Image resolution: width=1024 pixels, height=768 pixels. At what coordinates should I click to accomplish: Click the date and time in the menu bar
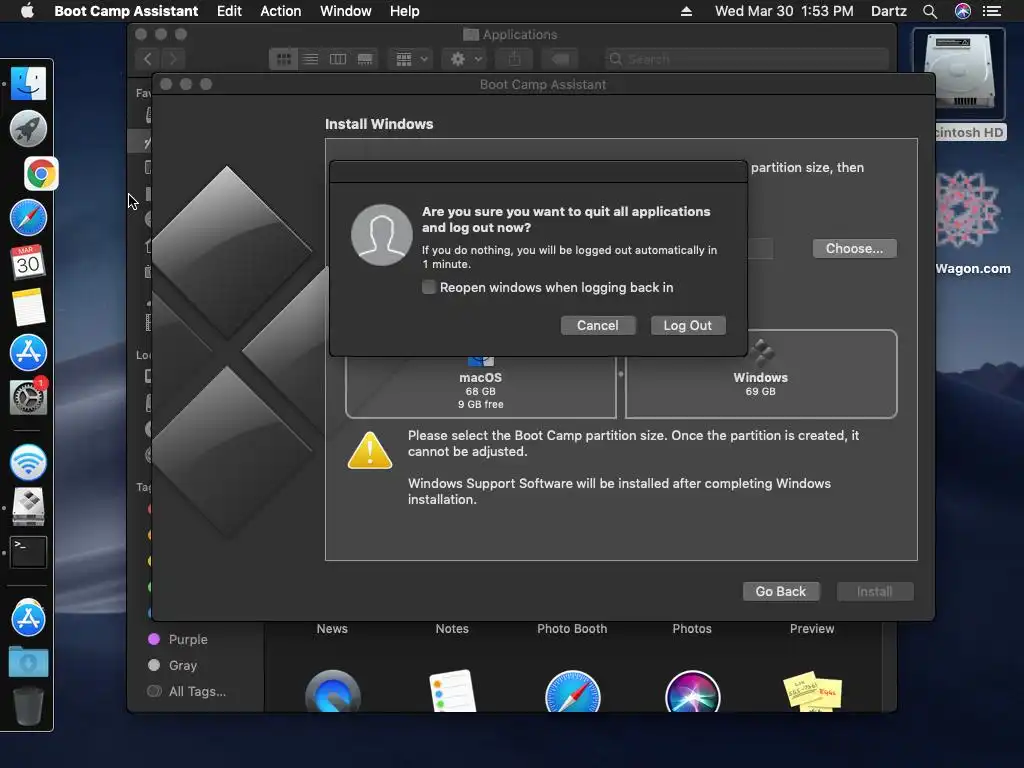coord(784,11)
